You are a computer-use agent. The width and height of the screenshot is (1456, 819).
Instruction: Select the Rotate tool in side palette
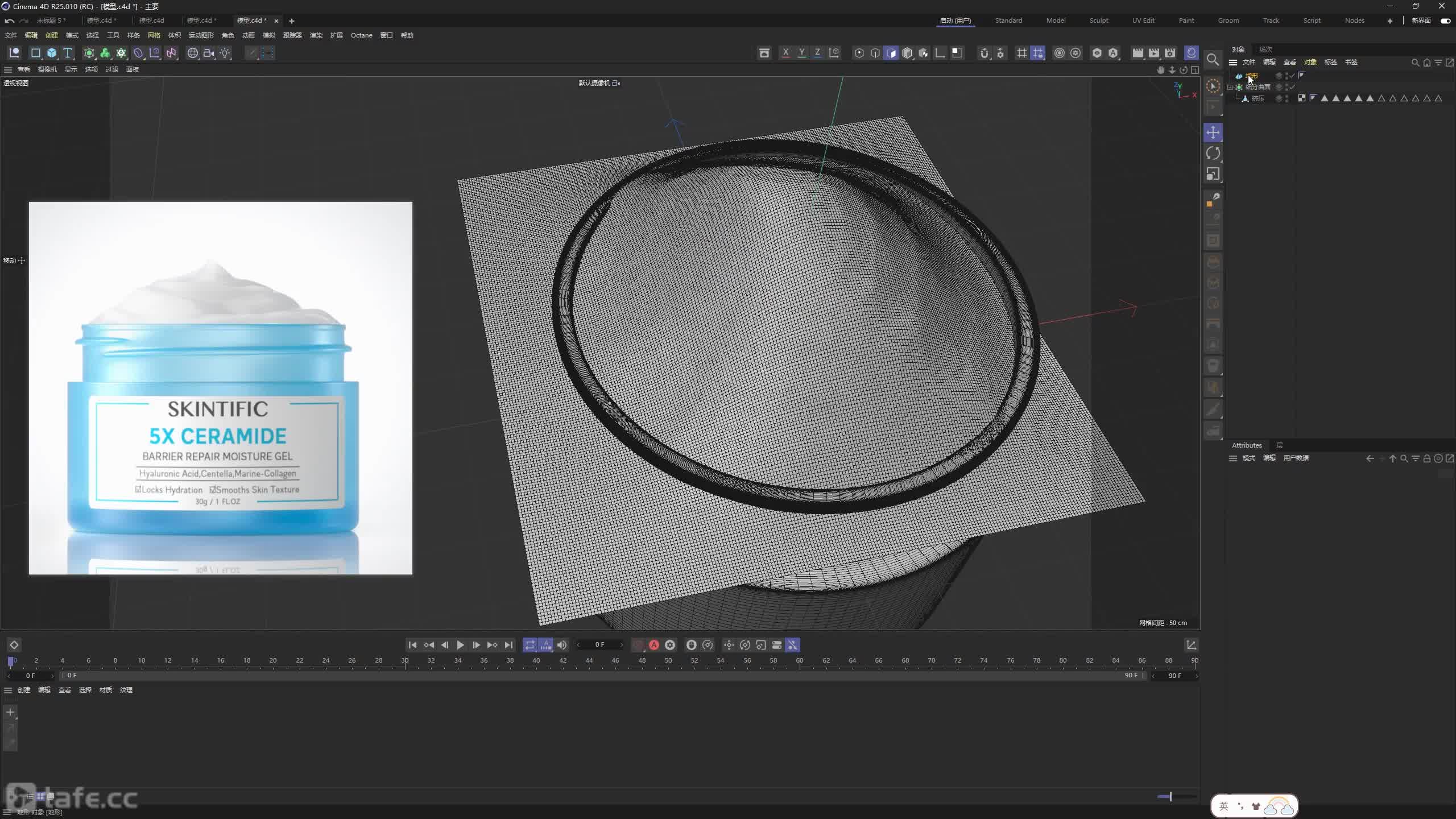(1213, 153)
